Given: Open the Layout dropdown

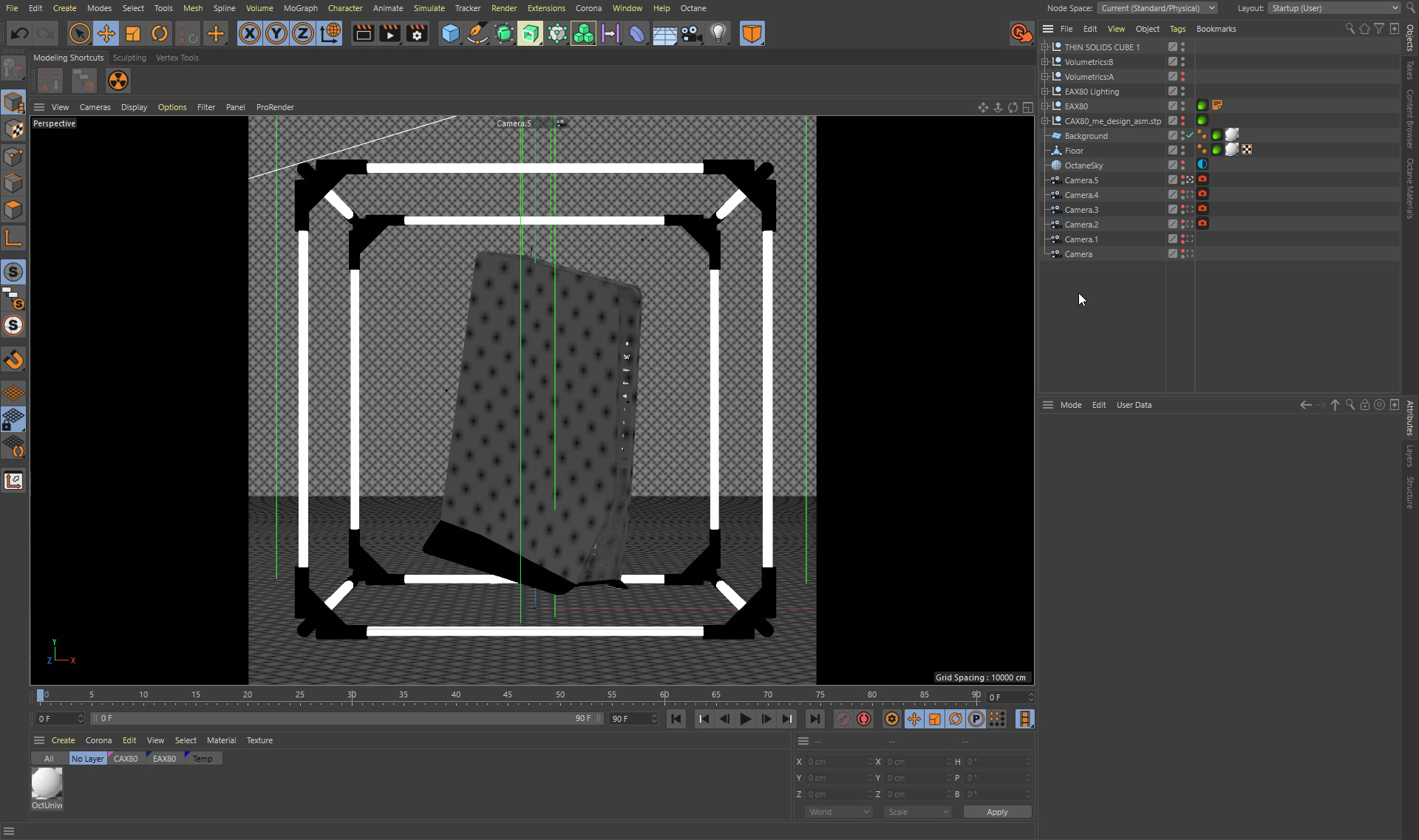Looking at the screenshot, I should pyautogui.click(x=1334, y=8).
